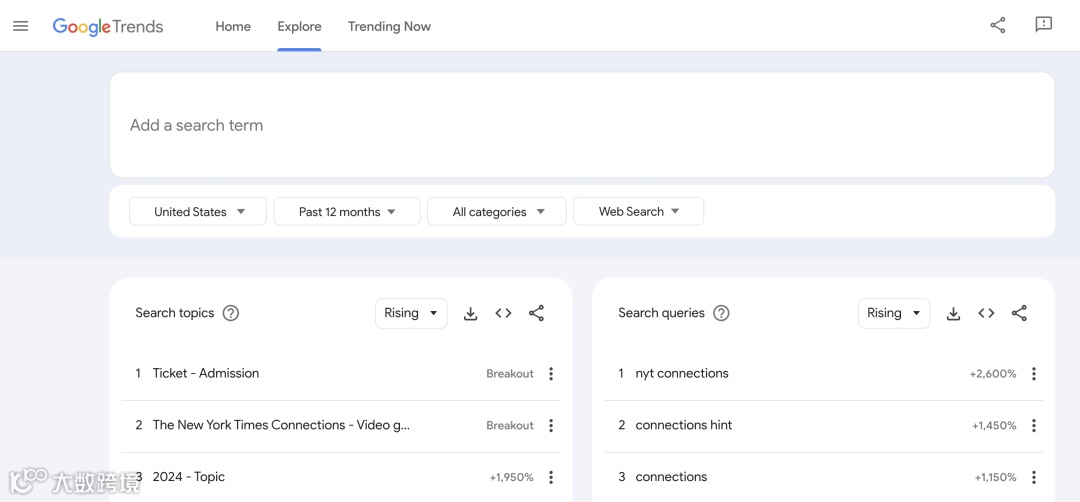Viewport: 1080px width, 502px height.
Task: Click the Add a search term field
Action: (580, 125)
